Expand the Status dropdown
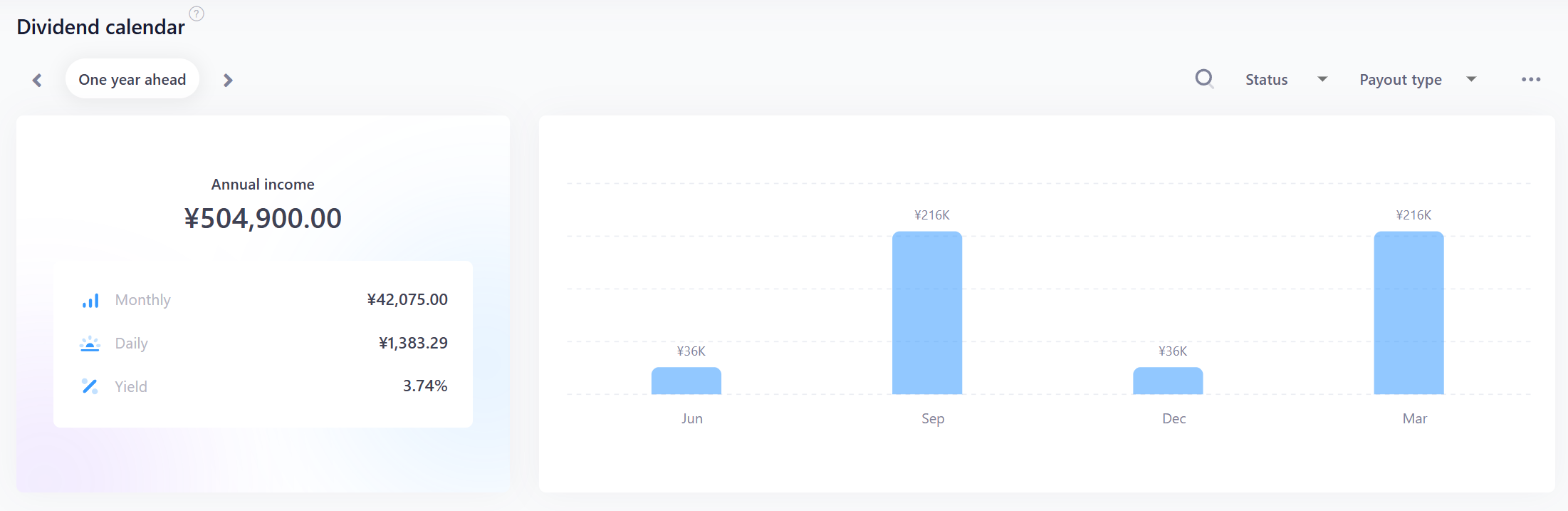The image size is (1568, 511). coord(1286,79)
